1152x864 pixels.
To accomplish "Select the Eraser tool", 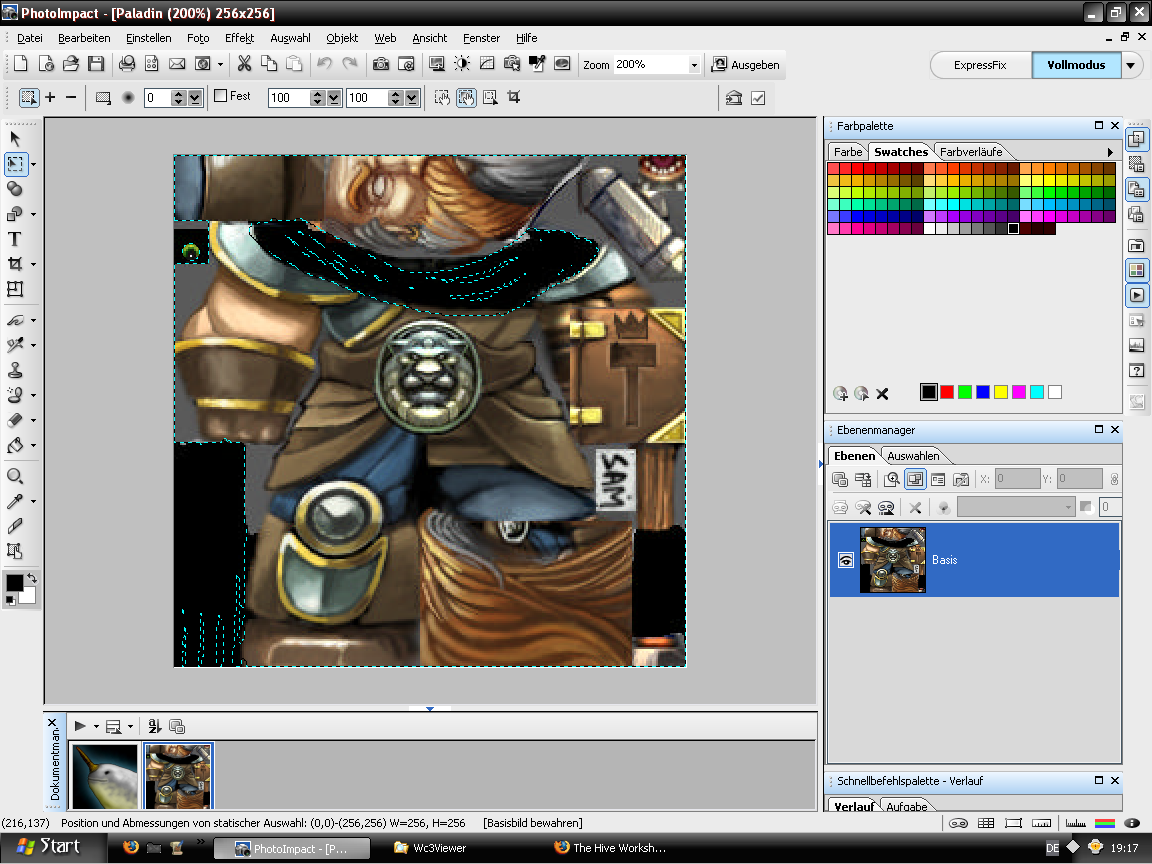I will (x=15, y=420).
